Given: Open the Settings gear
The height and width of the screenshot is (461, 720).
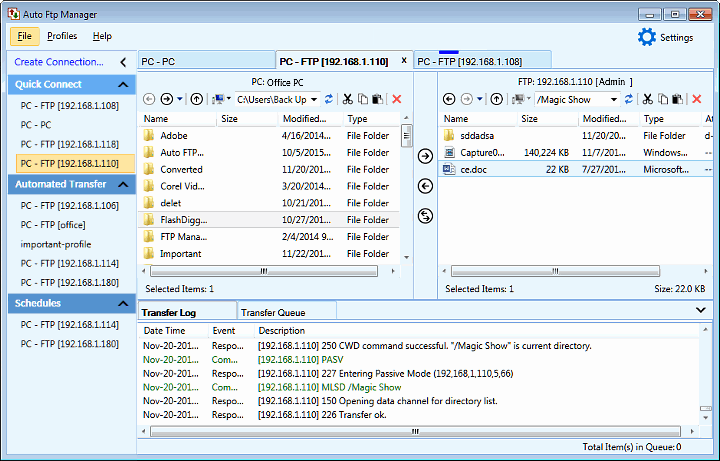Looking at the screenshot, I should 647,37.
